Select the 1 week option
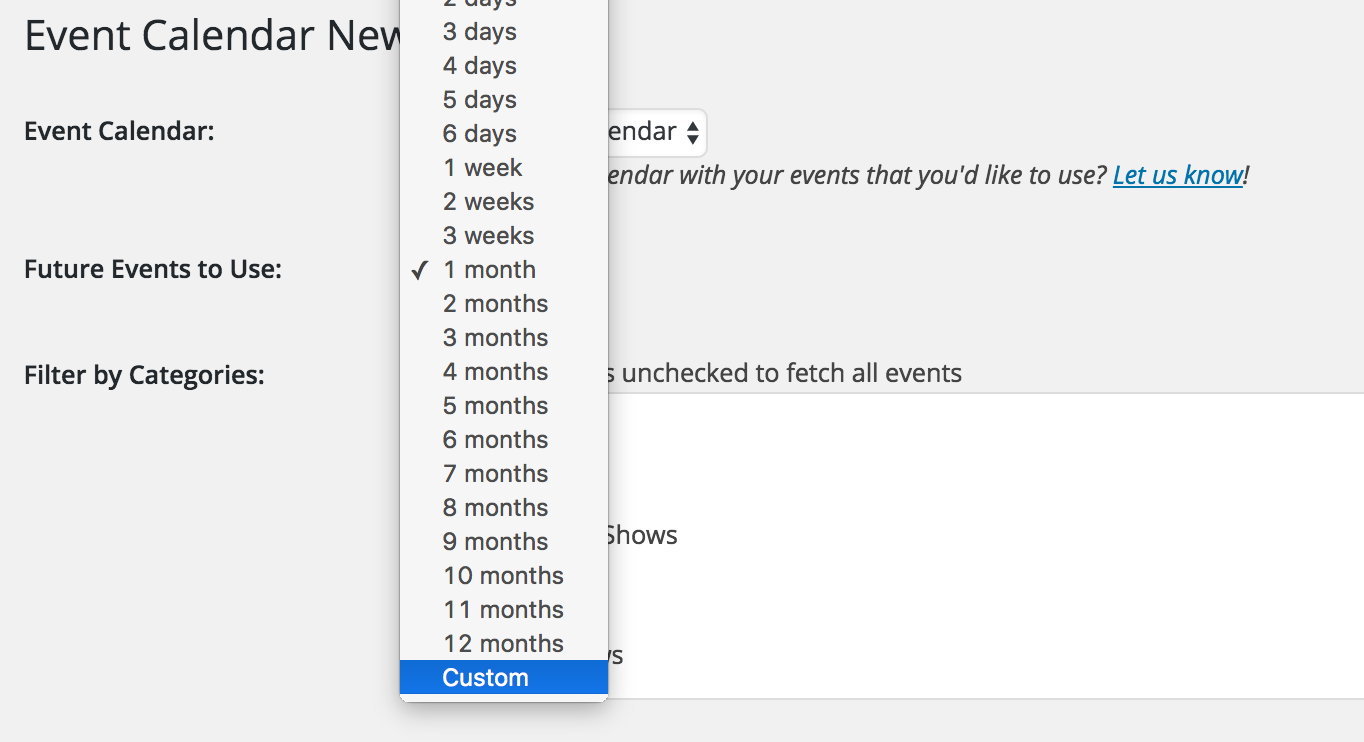Viewport: 1364px width, 742px height. [x=503, y=168]
